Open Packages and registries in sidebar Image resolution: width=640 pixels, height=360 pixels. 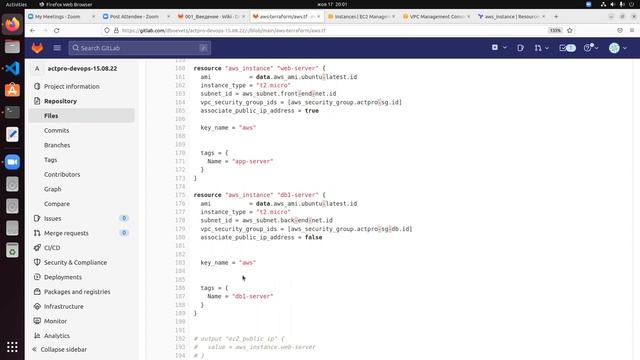(77, 292)
